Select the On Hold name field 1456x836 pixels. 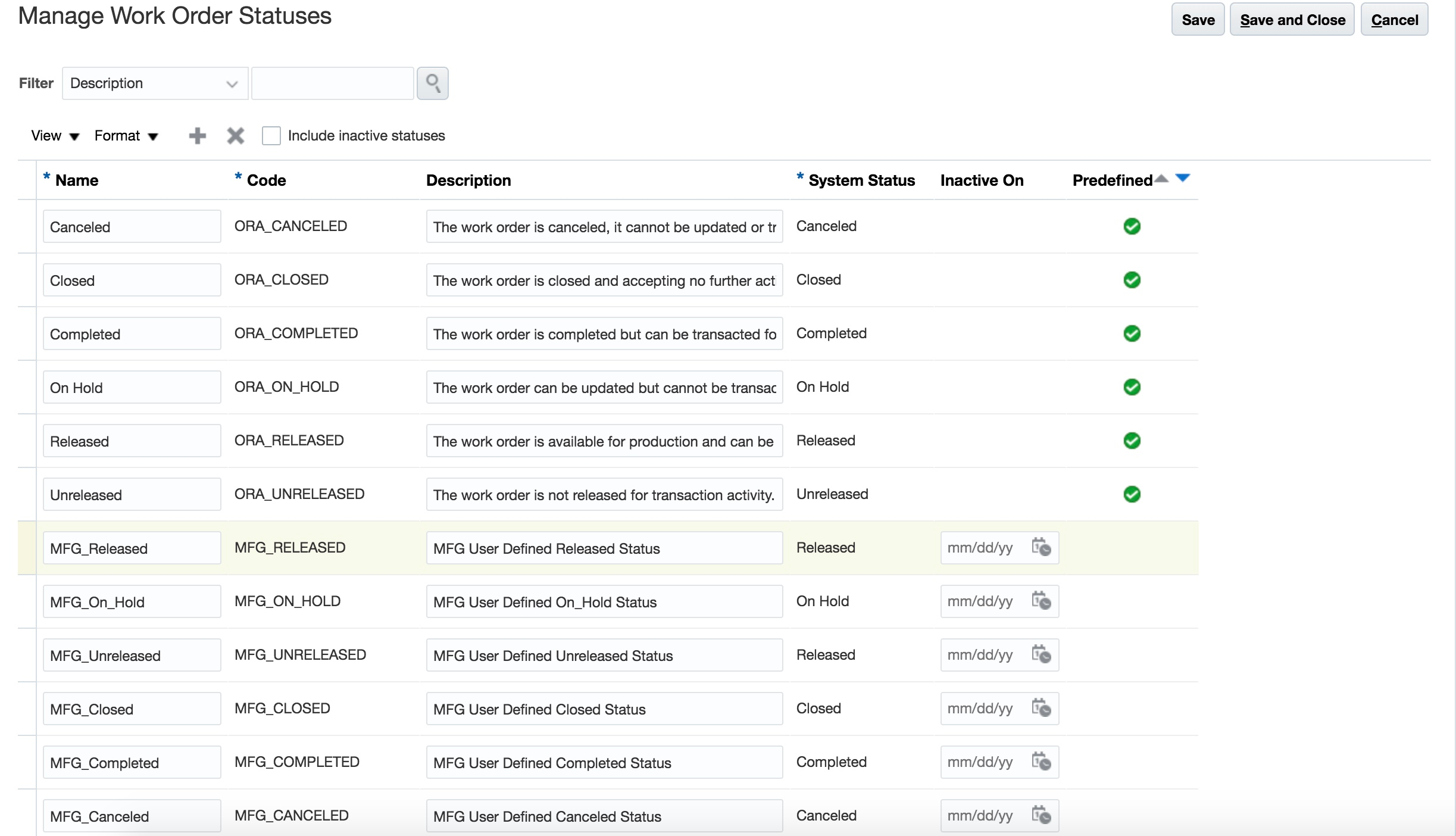pos(132,388)
